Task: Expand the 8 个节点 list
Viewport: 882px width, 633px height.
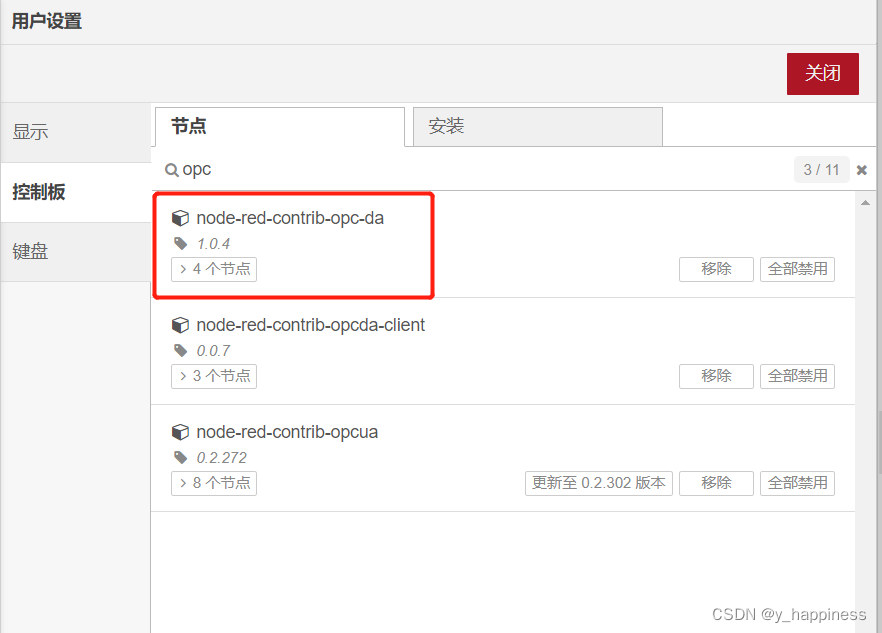Action: tap(214, 483)
